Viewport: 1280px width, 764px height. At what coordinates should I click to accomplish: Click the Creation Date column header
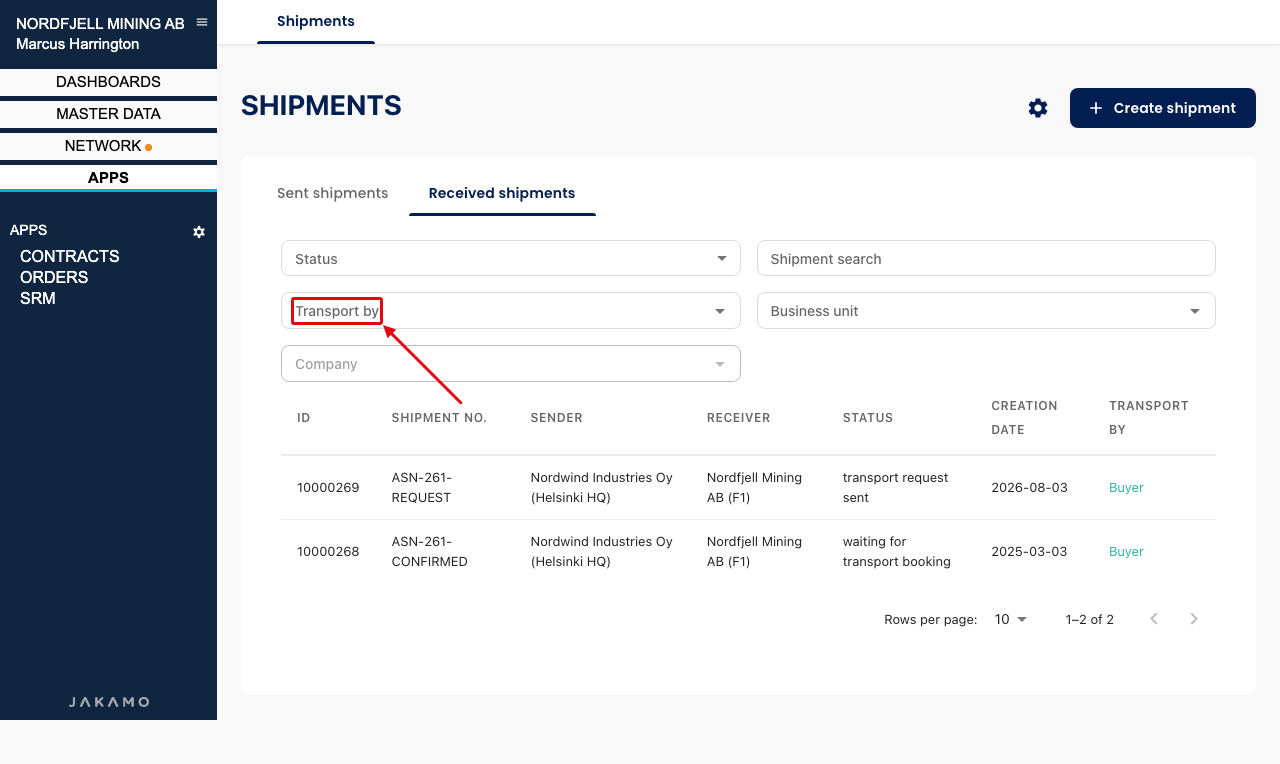tap(1024, 418)
